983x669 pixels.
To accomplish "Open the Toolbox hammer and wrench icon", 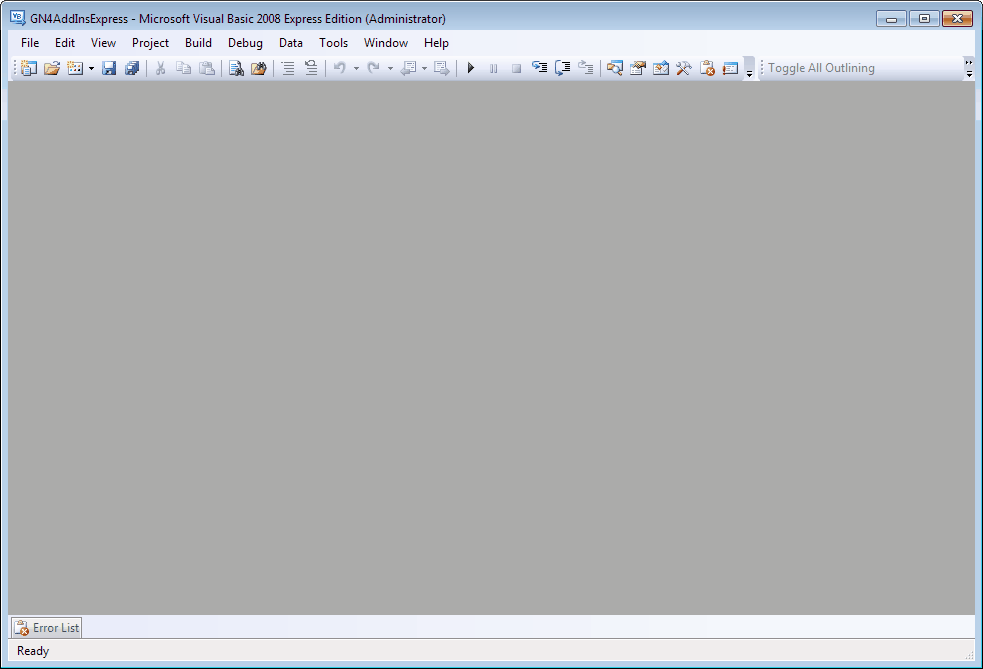I will coord(683,68).
